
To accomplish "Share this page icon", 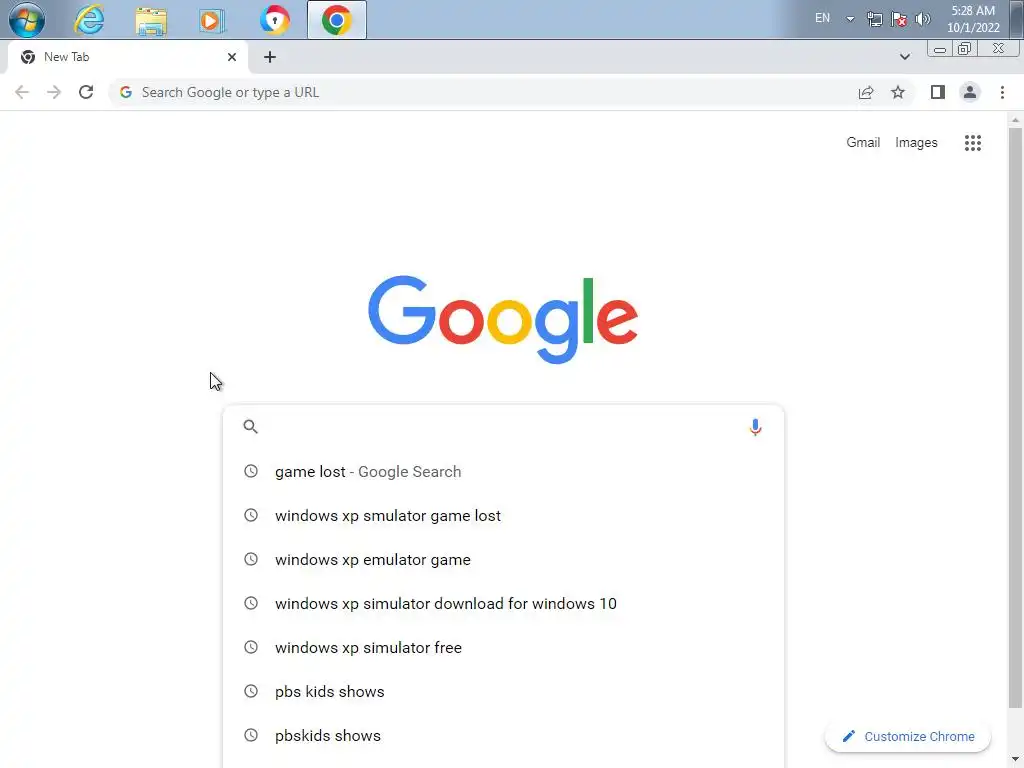I will (x=866, y=92).
